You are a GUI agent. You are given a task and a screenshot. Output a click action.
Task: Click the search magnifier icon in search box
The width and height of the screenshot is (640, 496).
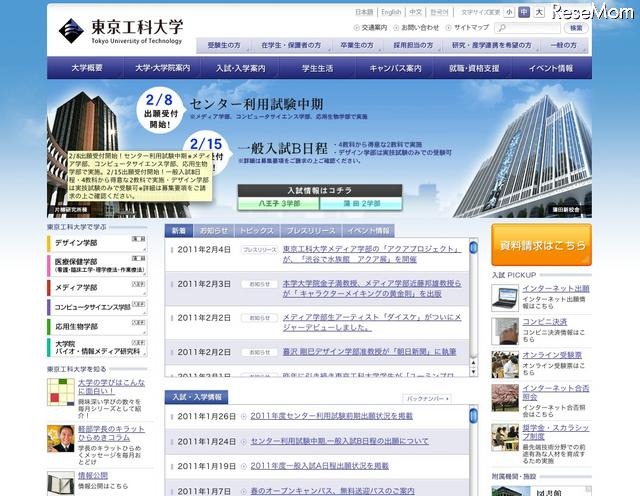[502, 28]
